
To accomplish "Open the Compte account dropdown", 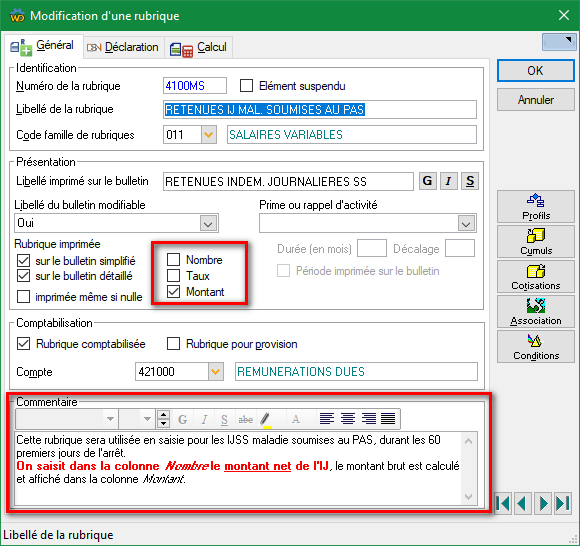I will tap(216, 371).
